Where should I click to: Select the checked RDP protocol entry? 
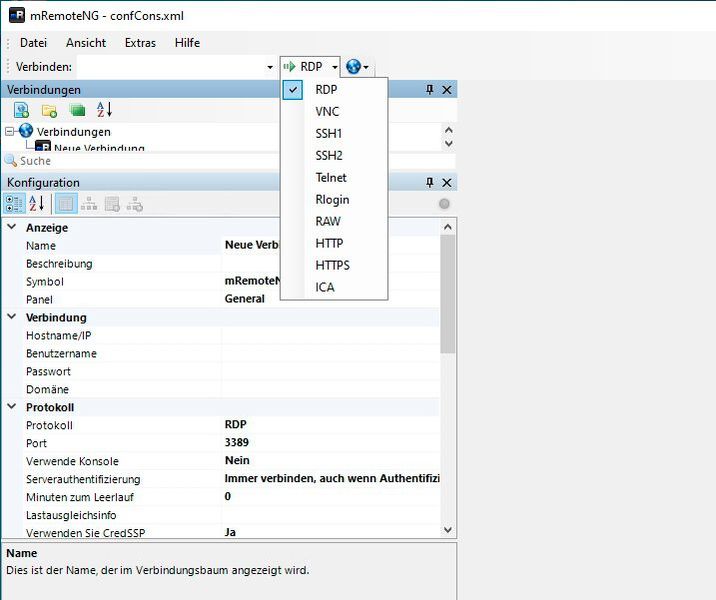[x=335, y=89]
